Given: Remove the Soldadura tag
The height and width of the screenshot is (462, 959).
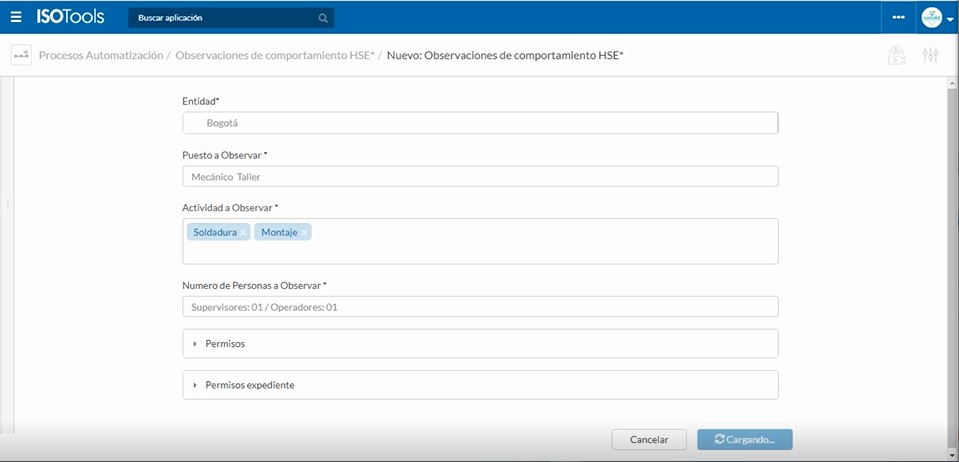Looking at the screenshot, I should pyautogui.click(x=243, y=232).
